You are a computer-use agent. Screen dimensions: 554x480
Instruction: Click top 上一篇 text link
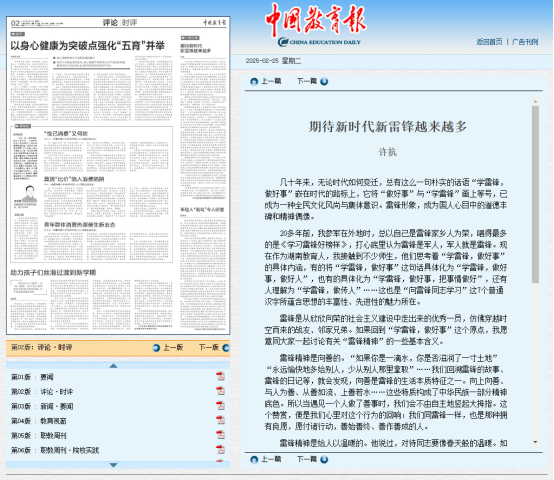click(x=271, y=81)
